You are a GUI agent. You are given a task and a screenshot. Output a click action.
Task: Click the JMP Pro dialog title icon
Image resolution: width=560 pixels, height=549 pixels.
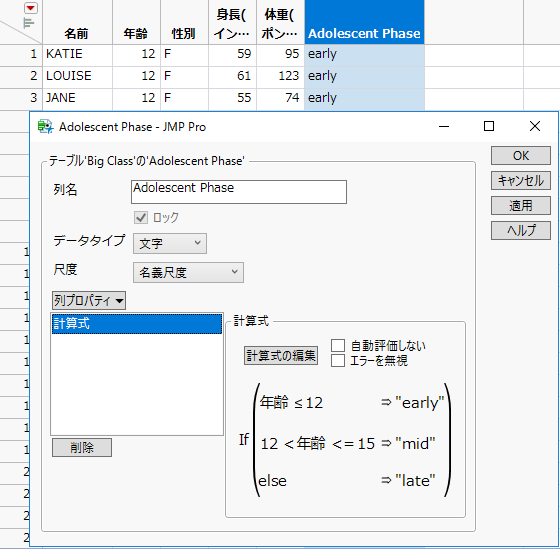45,127
